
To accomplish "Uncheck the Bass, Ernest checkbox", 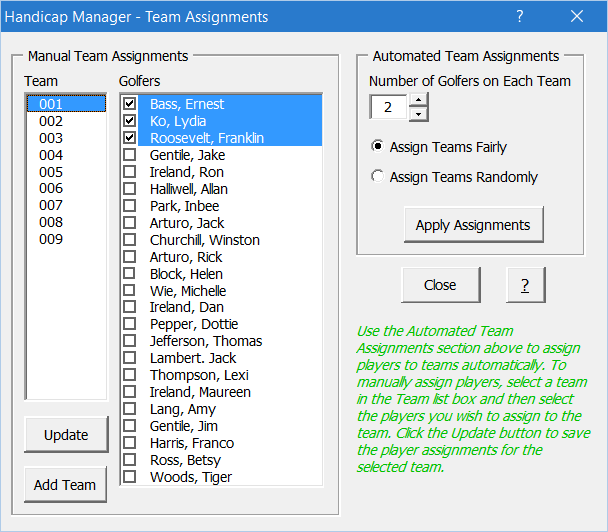I will [x=130, y=104].
